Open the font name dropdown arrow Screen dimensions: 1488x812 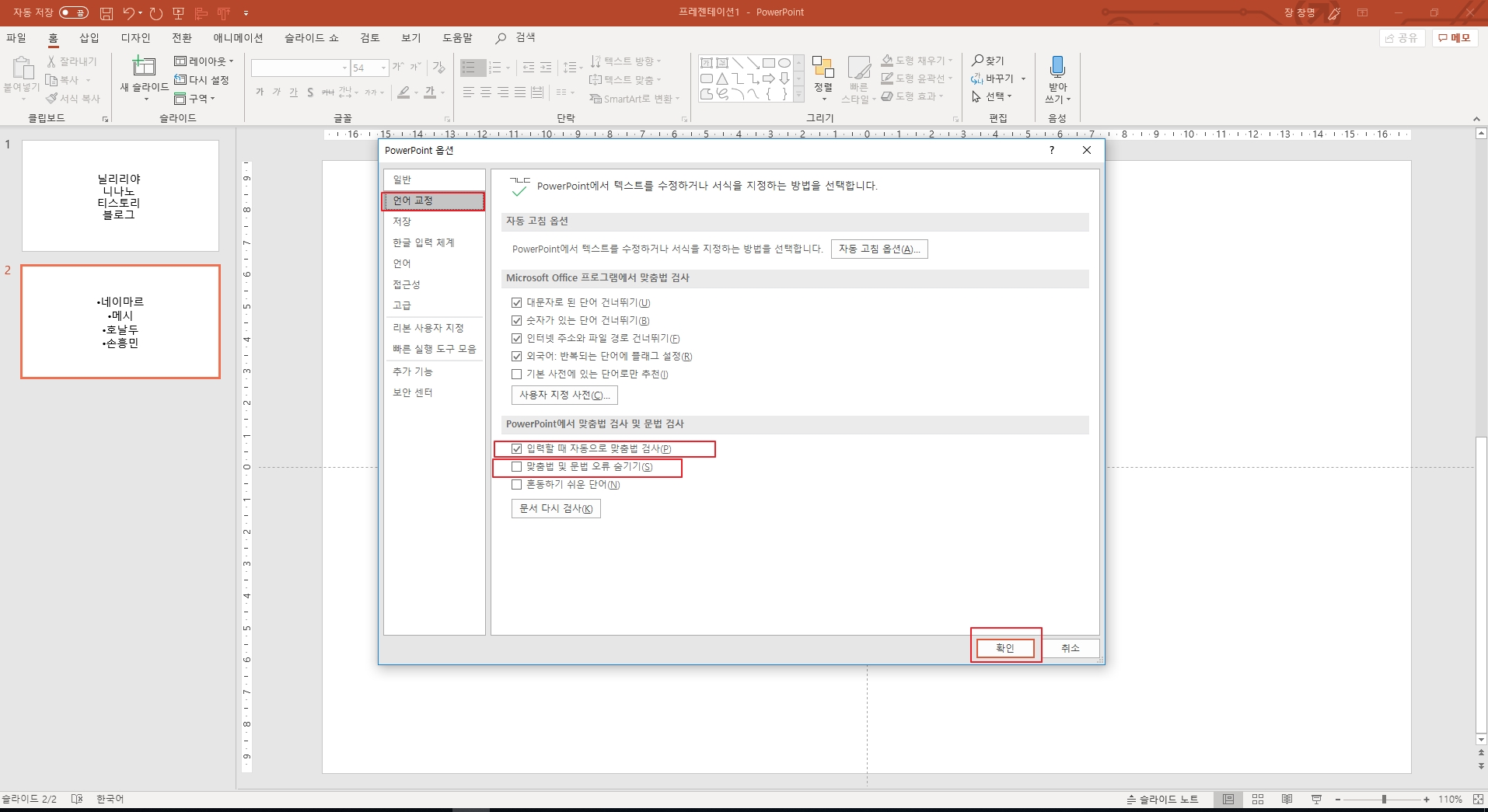tap(344, 68)
